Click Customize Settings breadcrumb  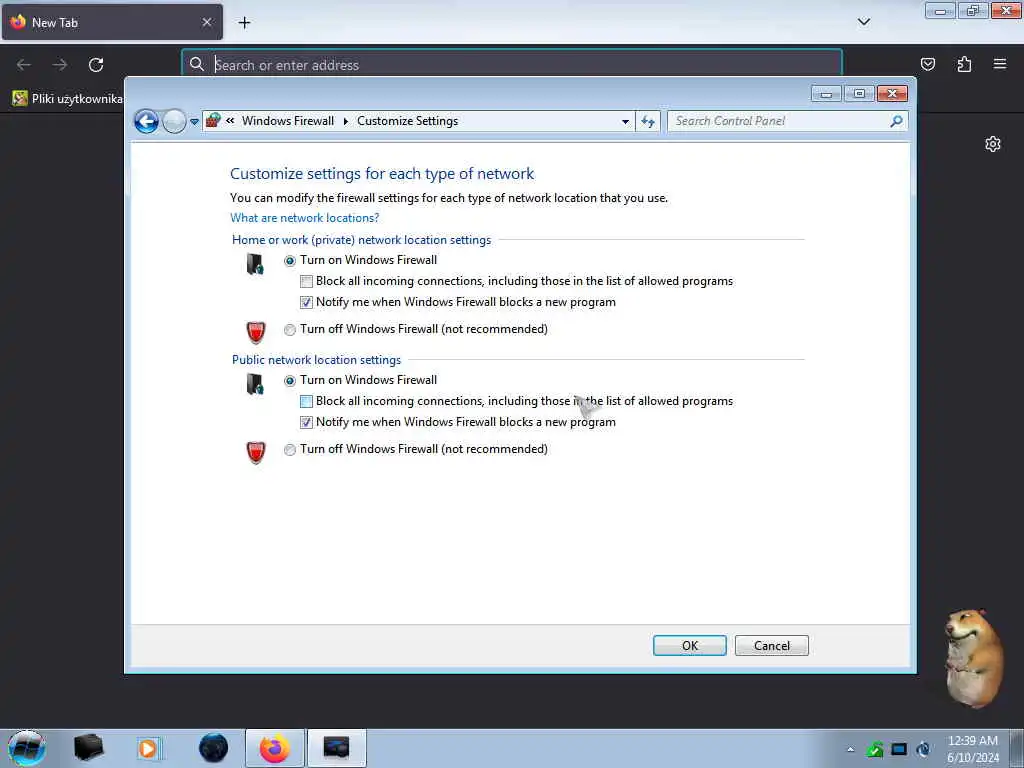(x=408, y=121)
